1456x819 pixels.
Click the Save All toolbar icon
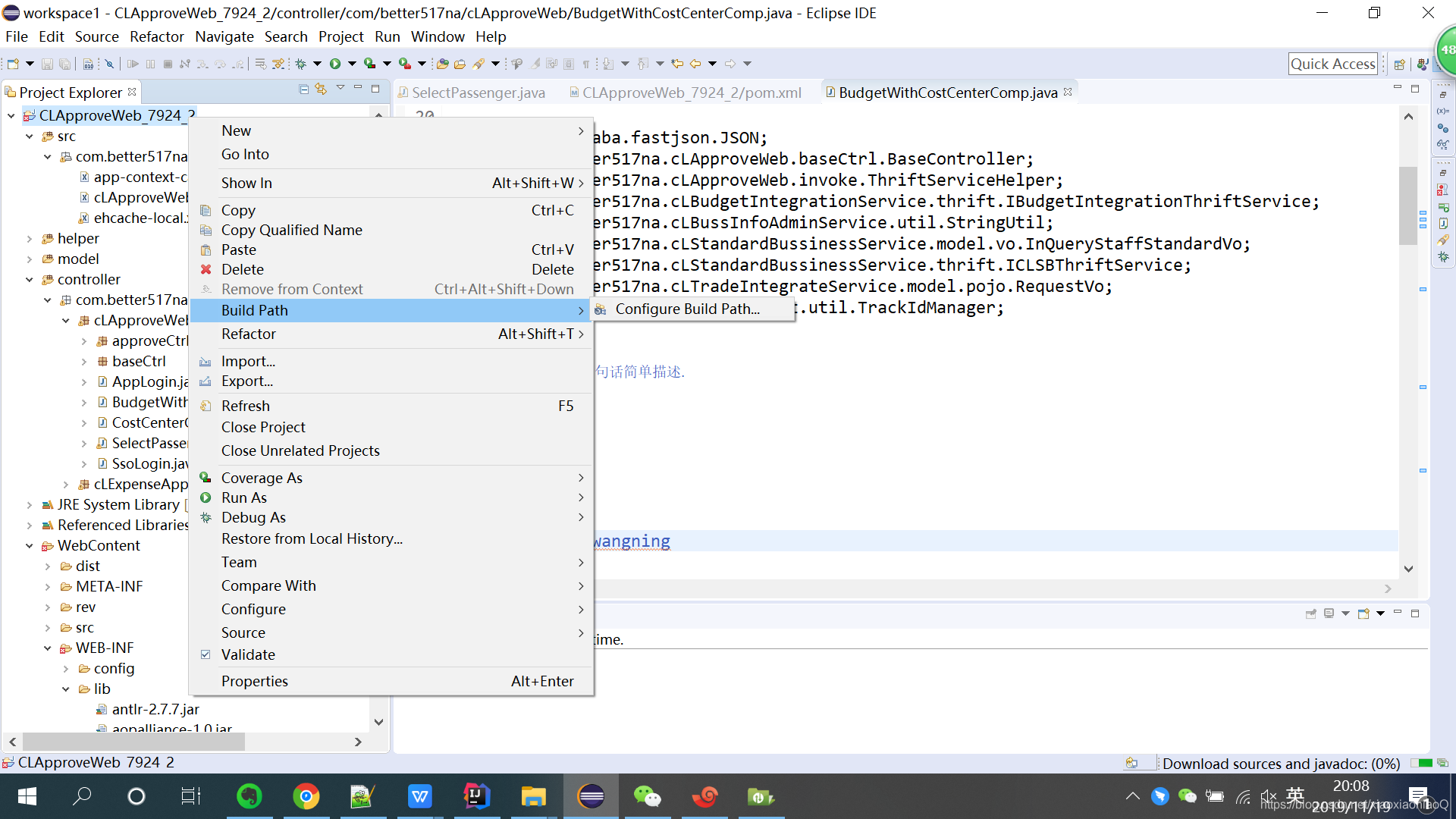coord(65,64)
